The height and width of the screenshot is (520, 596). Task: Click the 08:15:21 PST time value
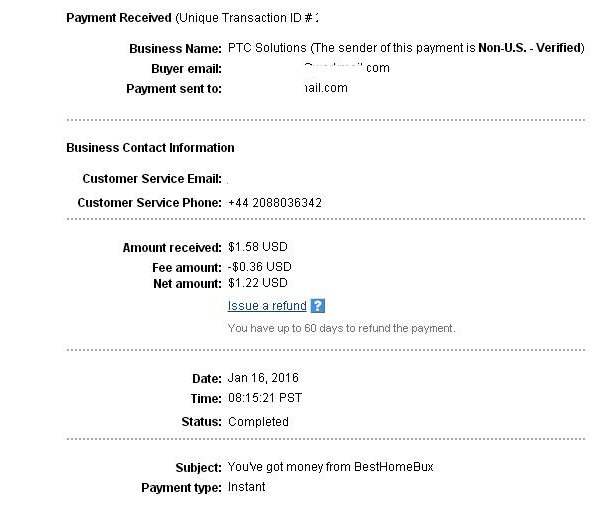click(x=265, y=398)
